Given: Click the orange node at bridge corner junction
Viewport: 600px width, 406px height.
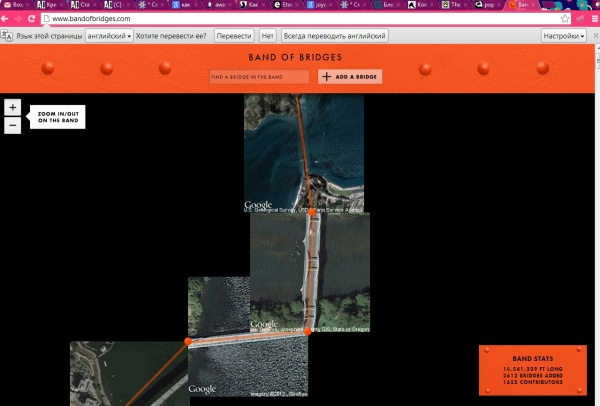Looking at the screenshot, I should pos(308,331).
